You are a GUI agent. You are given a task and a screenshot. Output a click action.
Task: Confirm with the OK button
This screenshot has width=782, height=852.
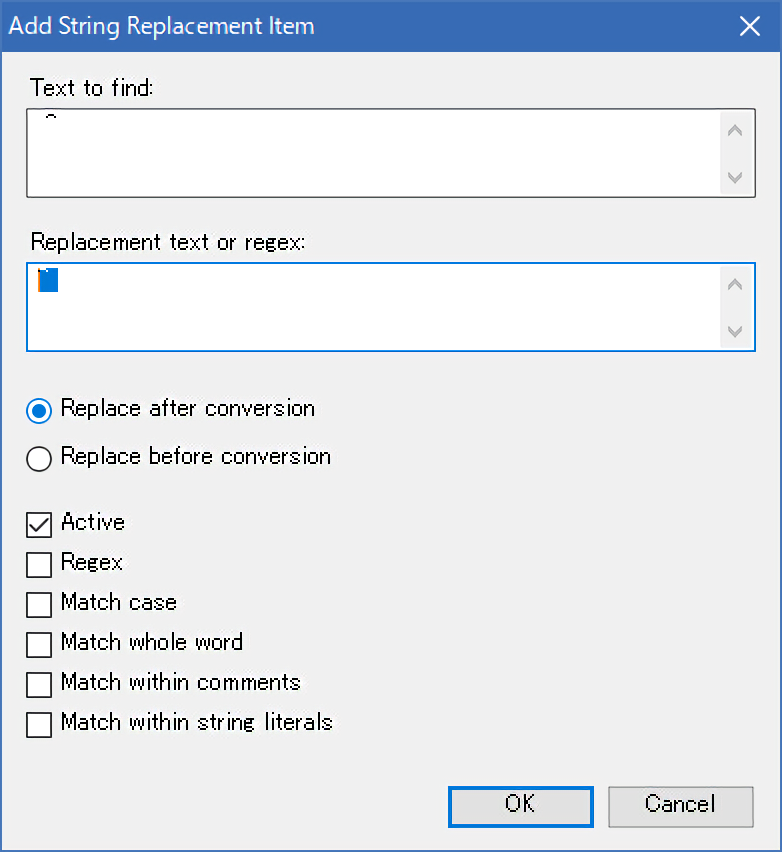tap(520, 805)
